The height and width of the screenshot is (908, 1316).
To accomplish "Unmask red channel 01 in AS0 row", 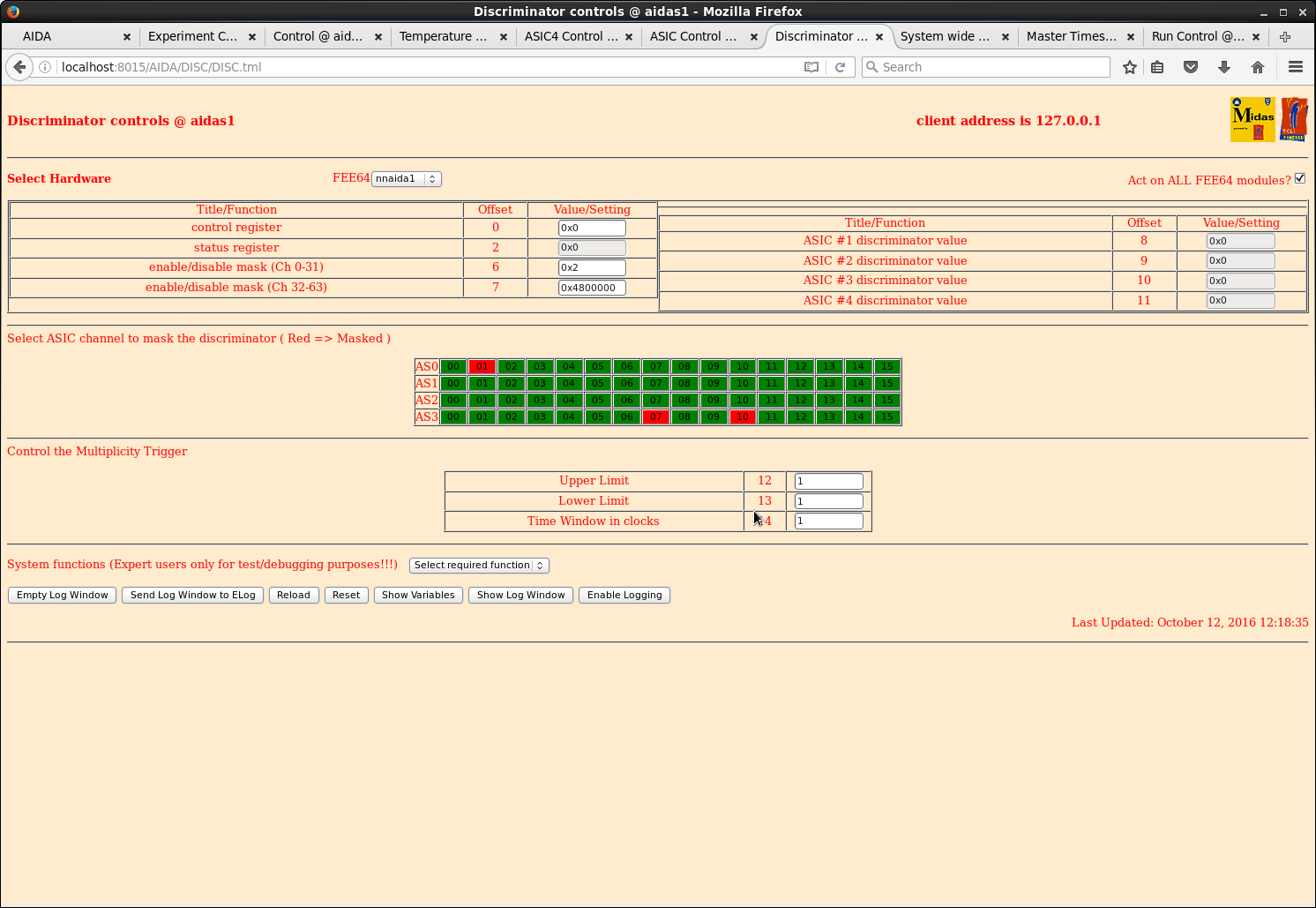I will pyautogui.click(x=482, y=366).
